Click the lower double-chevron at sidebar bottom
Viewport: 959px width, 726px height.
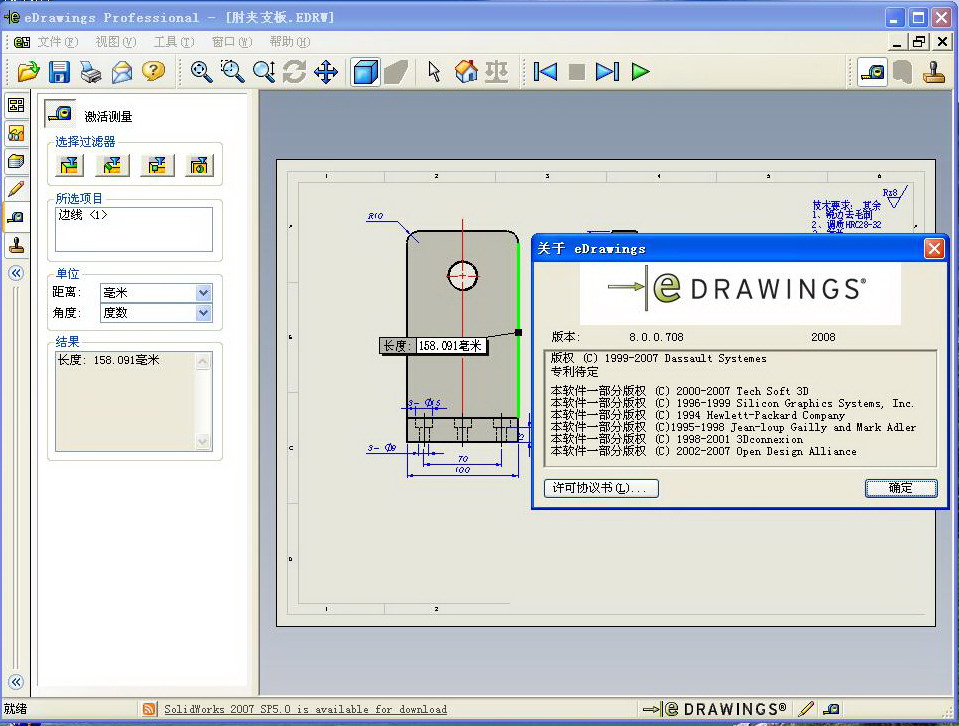[x=17, y=681]
